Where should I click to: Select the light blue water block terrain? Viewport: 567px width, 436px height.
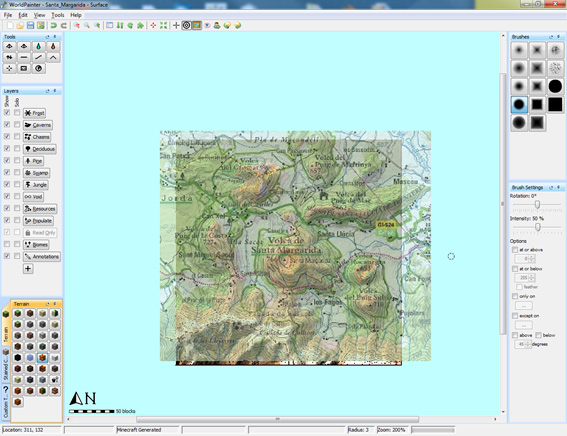click(x=30, y=358)
